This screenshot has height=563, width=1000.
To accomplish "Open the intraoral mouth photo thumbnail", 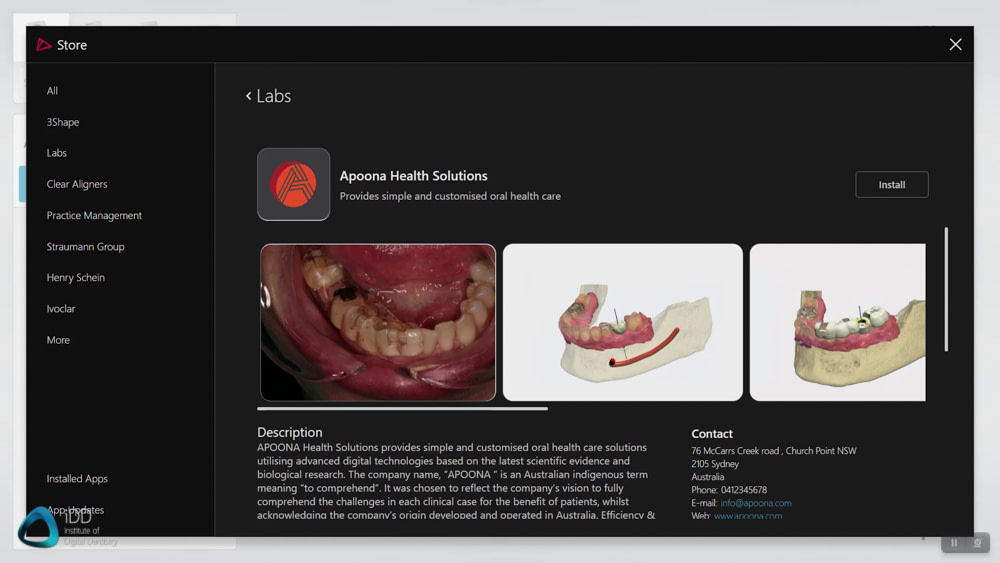I will [x=378, y=323].
